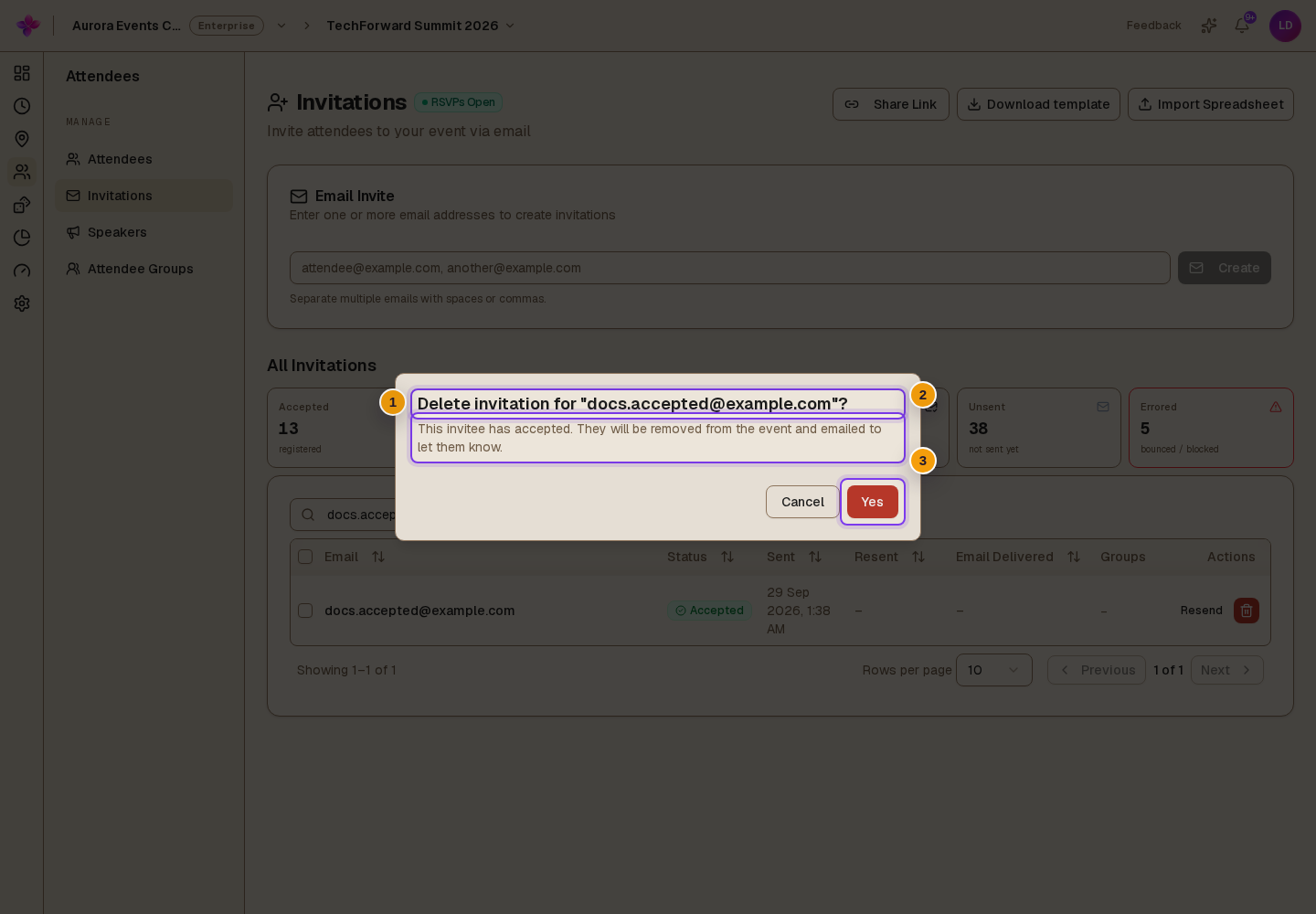Sort by Sent column arrows
Screen dimensions: 1316x914
pos(815,557)
